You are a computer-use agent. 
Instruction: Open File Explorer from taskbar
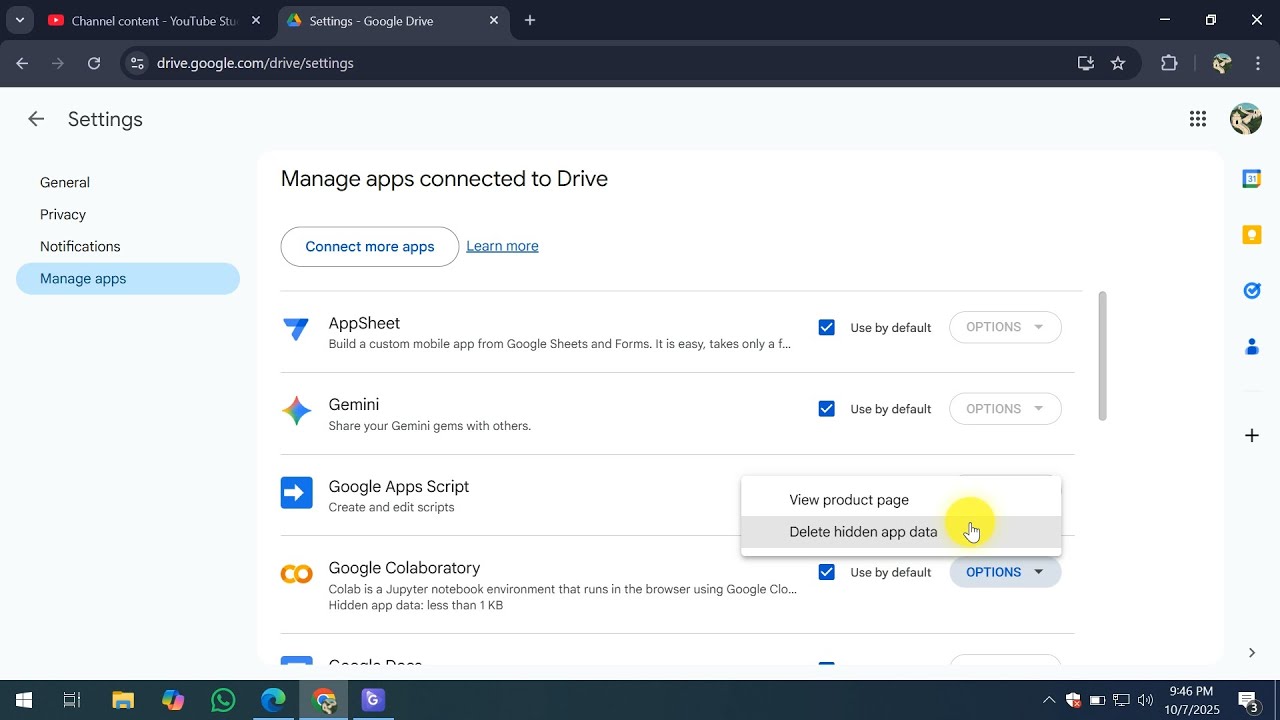pos(122,700)
